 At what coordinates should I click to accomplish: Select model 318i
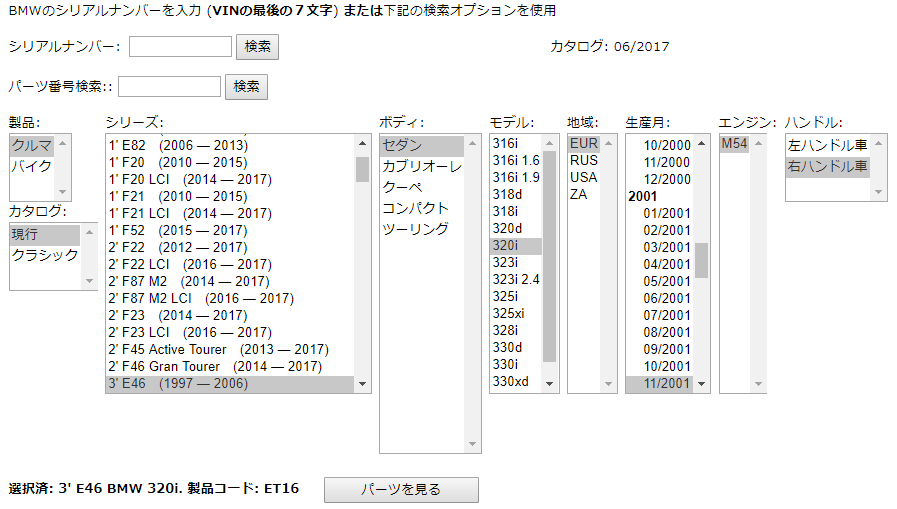[x=516, y=212]
